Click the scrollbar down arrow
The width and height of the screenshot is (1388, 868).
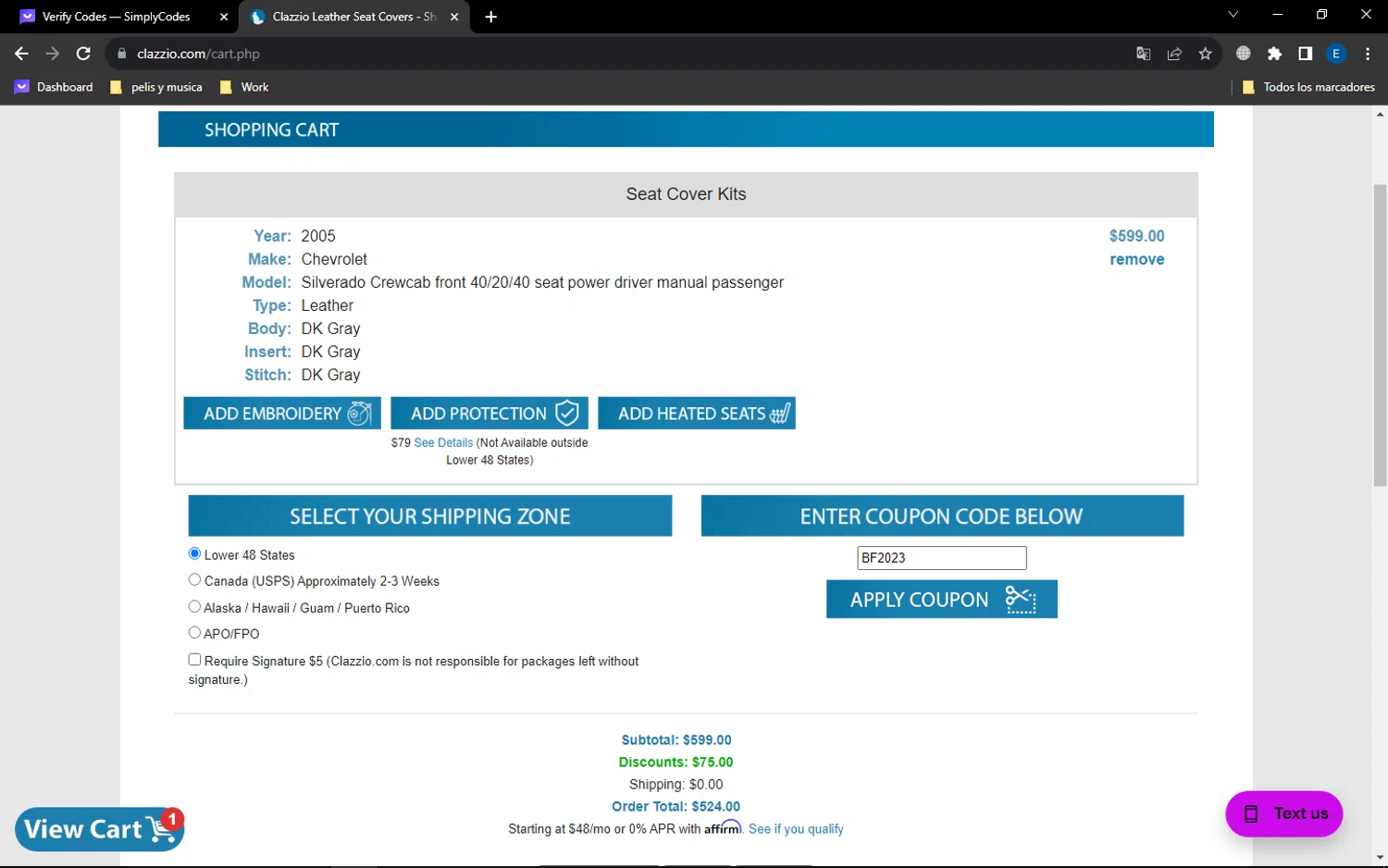(1380, 858)
